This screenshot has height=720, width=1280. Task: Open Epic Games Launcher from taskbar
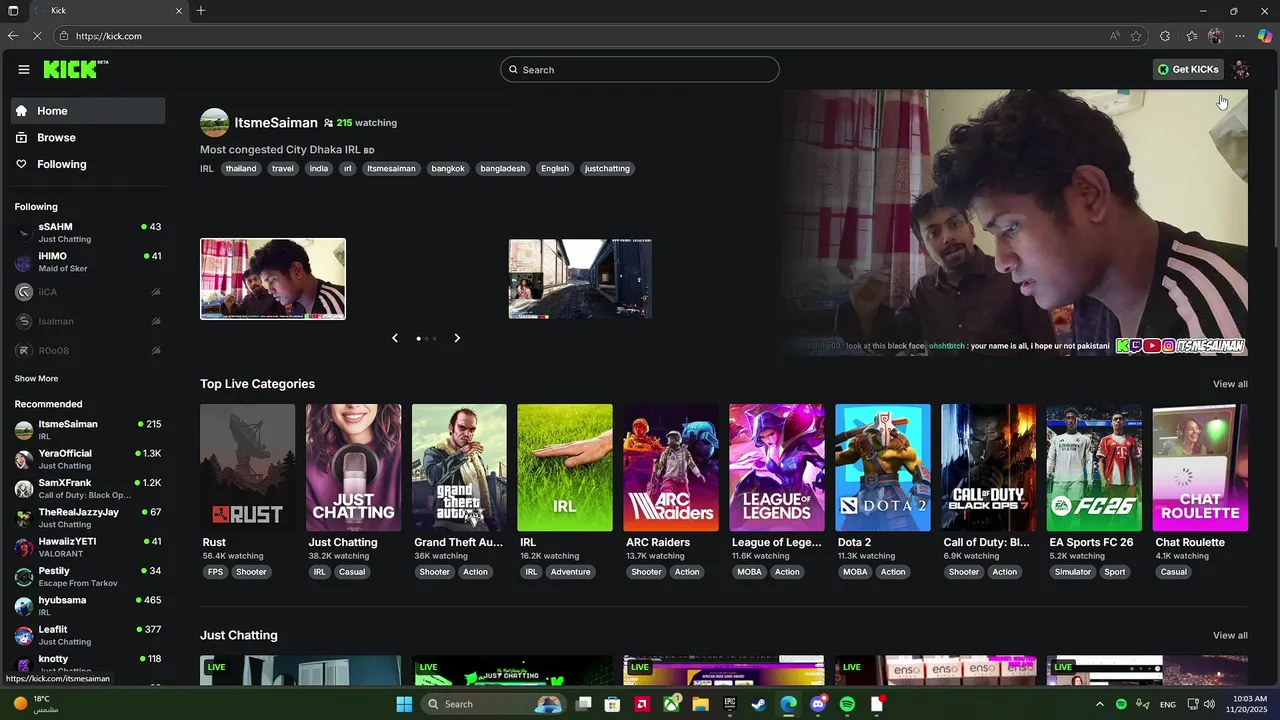click(730, 704)
